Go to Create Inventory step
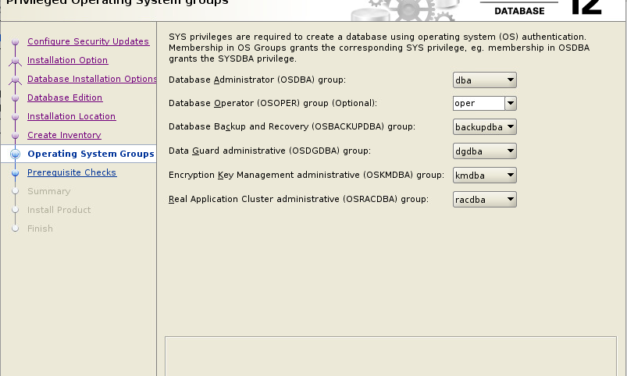Viewport: 627px width, 376px height. pyautogui.click(x=64, y=135)
